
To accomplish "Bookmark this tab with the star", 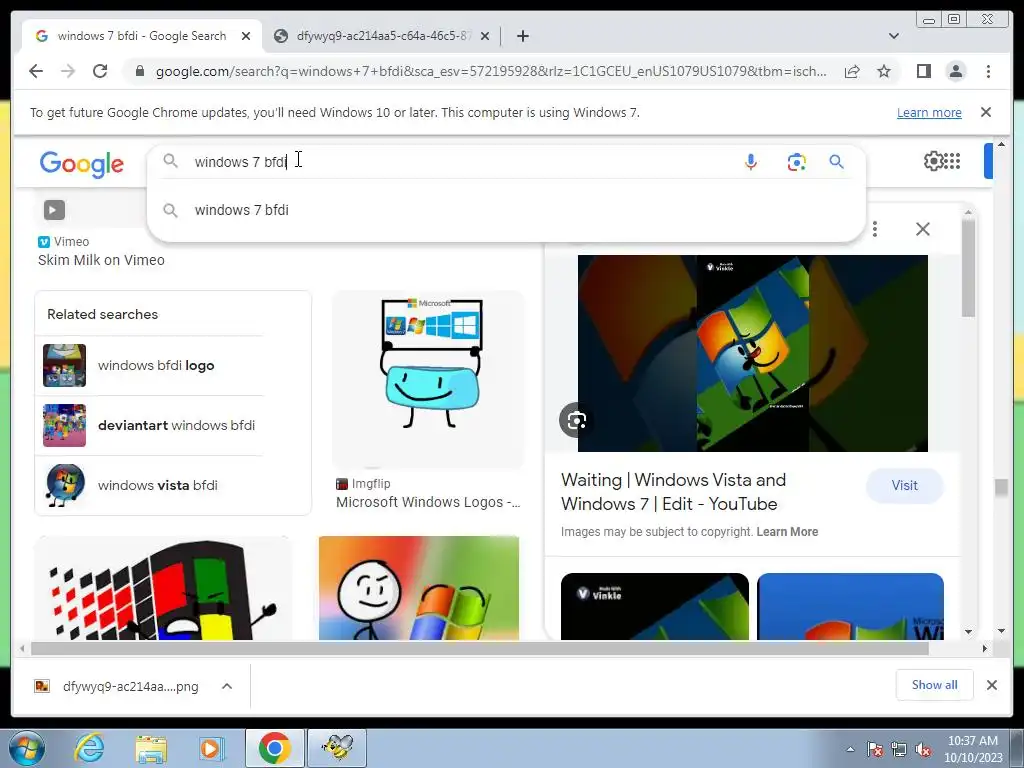I will [884, 71].
